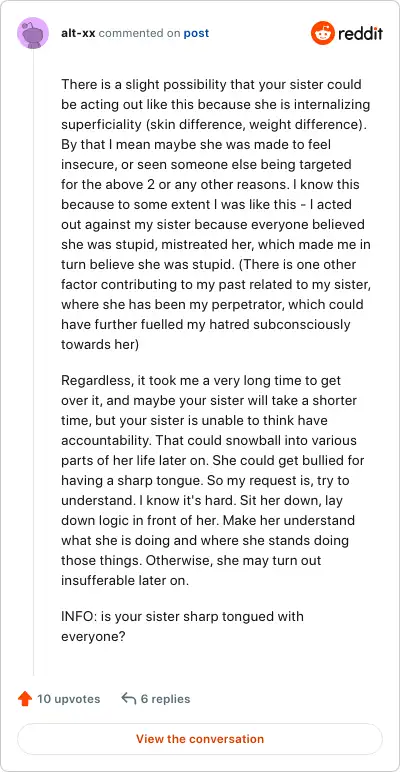Viewport: 400px width, 772px height.
Task: Click the "10 upvotes" count
Action: tap(68, 699)
